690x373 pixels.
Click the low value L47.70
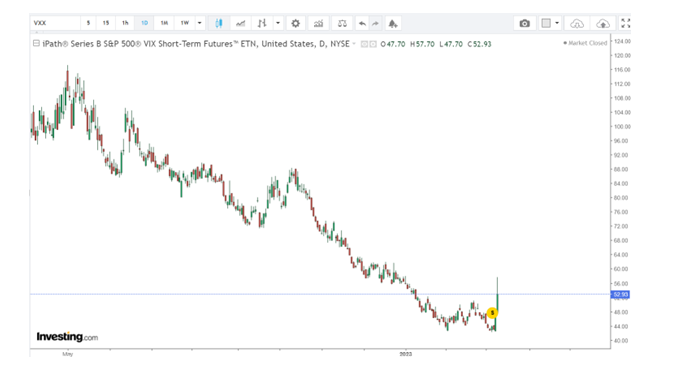click(x=451, y=44)
